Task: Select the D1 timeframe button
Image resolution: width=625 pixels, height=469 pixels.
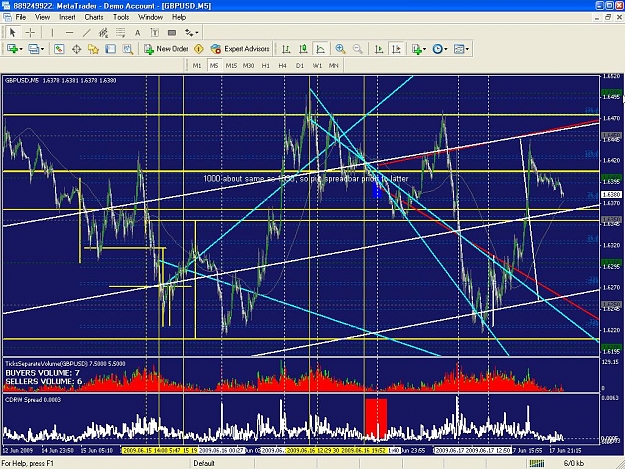Action: pos(300,66)
